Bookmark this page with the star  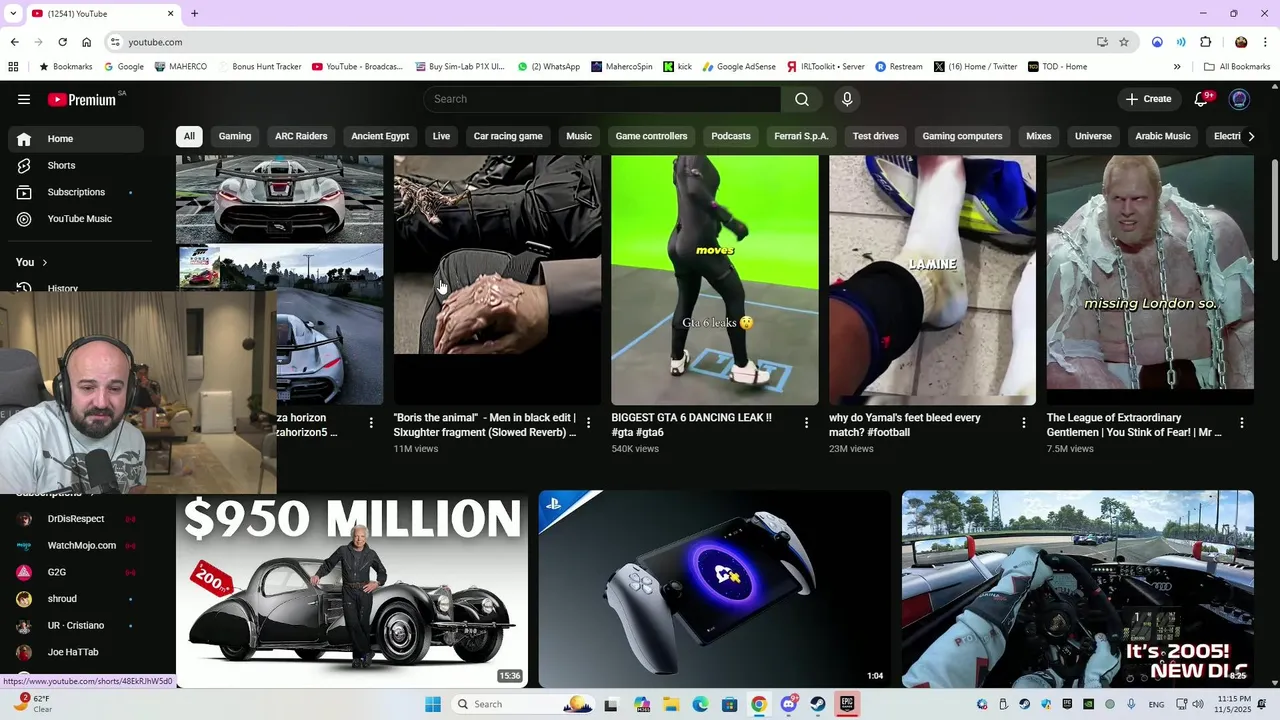click(x=1124, y=42)
